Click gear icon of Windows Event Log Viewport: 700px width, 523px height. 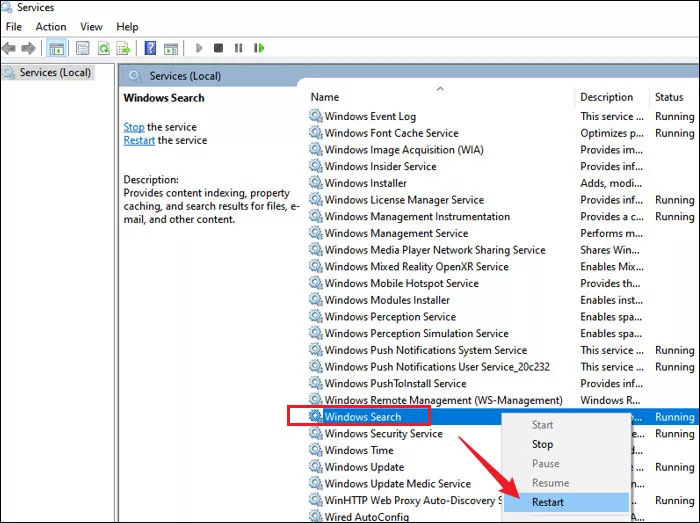pyautogui.click(x=316, y=116)
